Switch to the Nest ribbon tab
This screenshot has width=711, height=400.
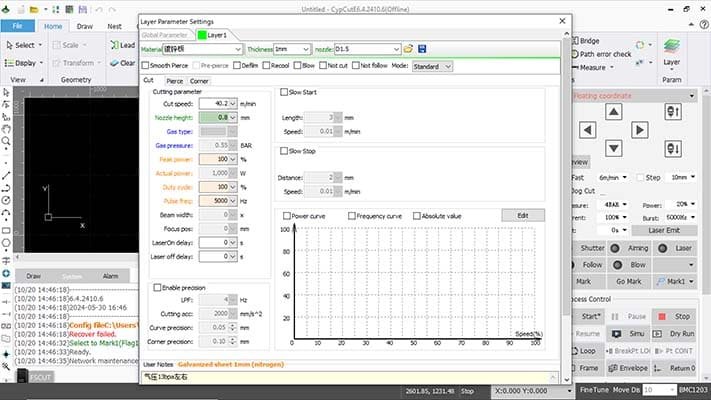[x=114, y=26]
